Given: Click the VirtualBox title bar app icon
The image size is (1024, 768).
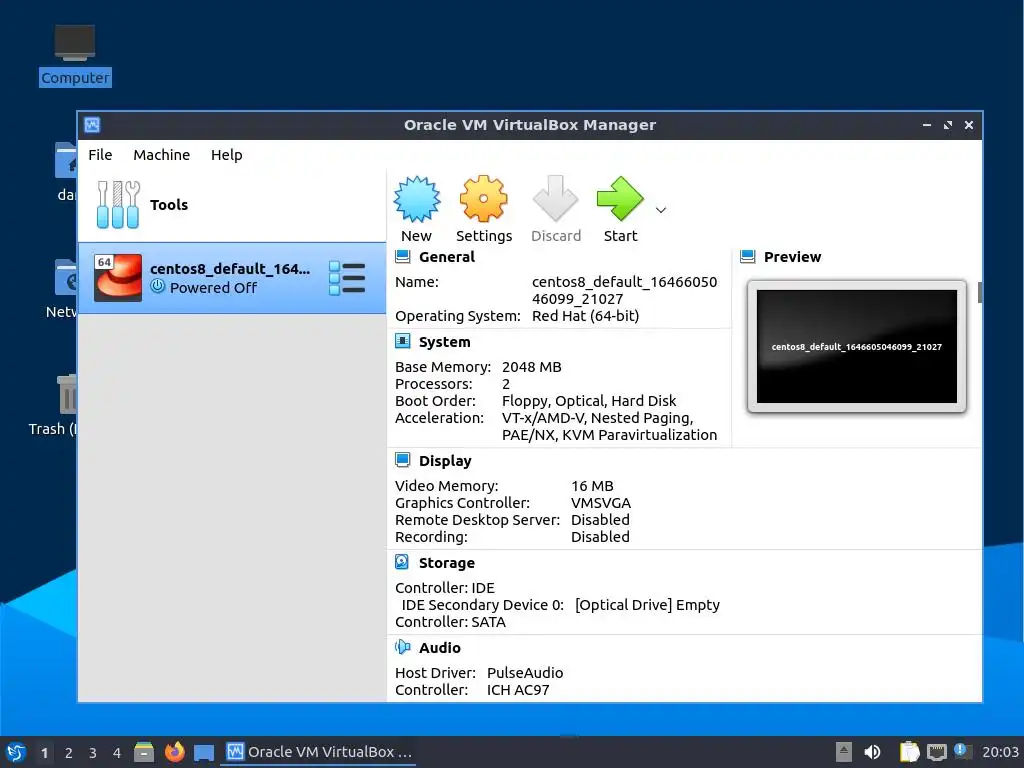Looking at the screenshot, I should [92, 125].
